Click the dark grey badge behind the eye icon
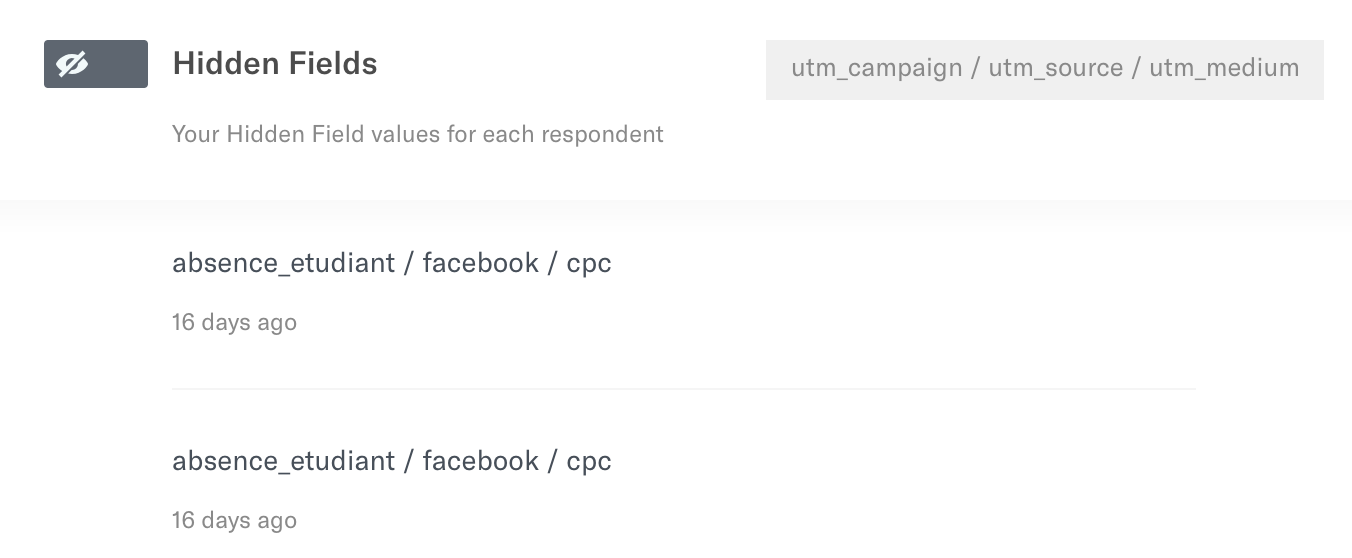1352x558 pixels. [96, 64]
